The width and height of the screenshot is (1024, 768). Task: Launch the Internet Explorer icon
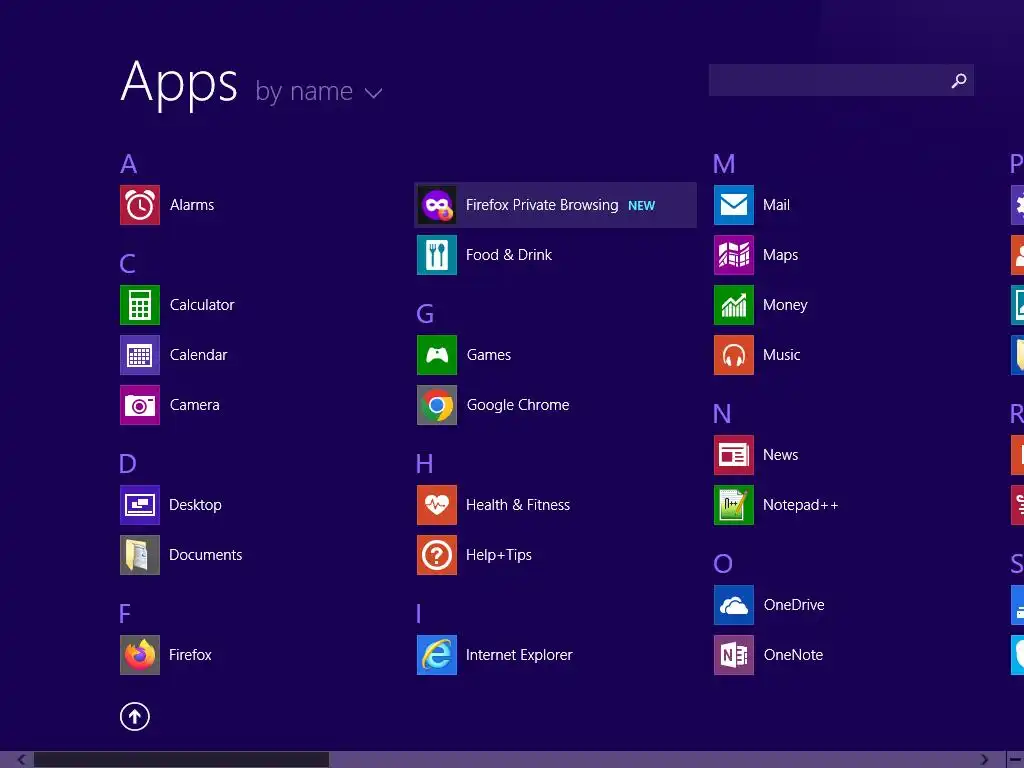point(437,655)
